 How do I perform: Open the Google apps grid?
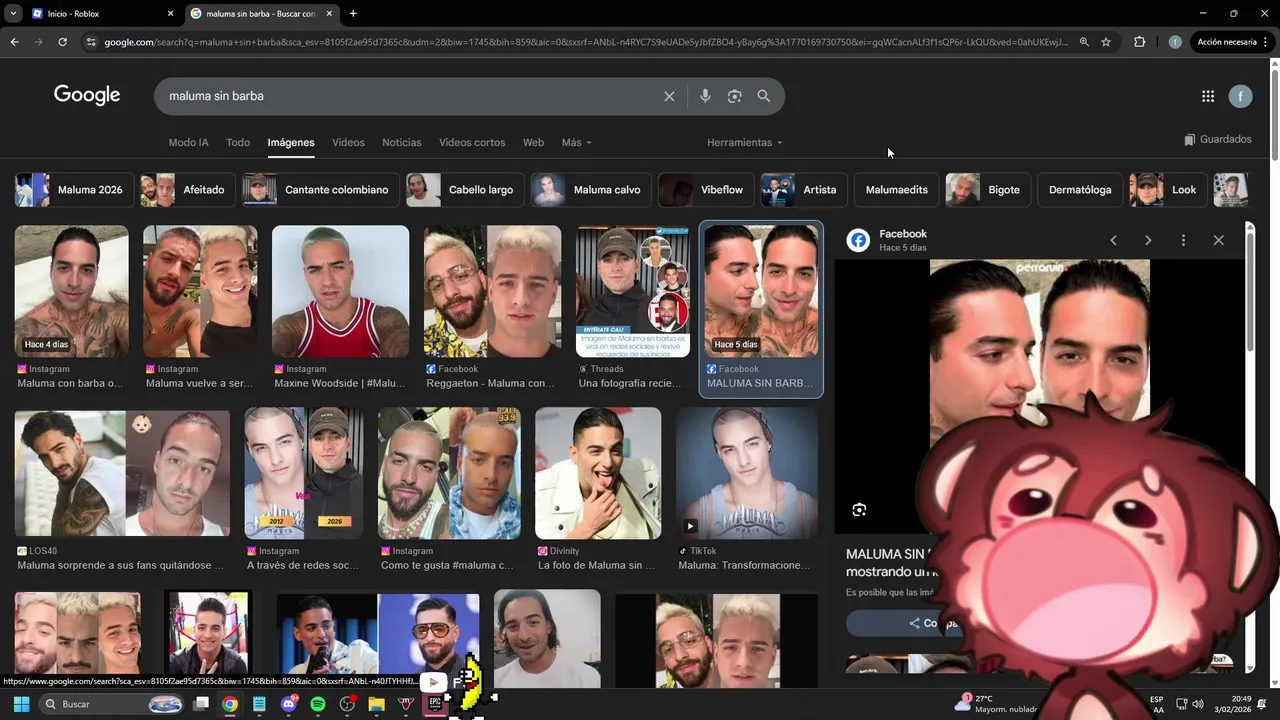(x=1208, y=96)
